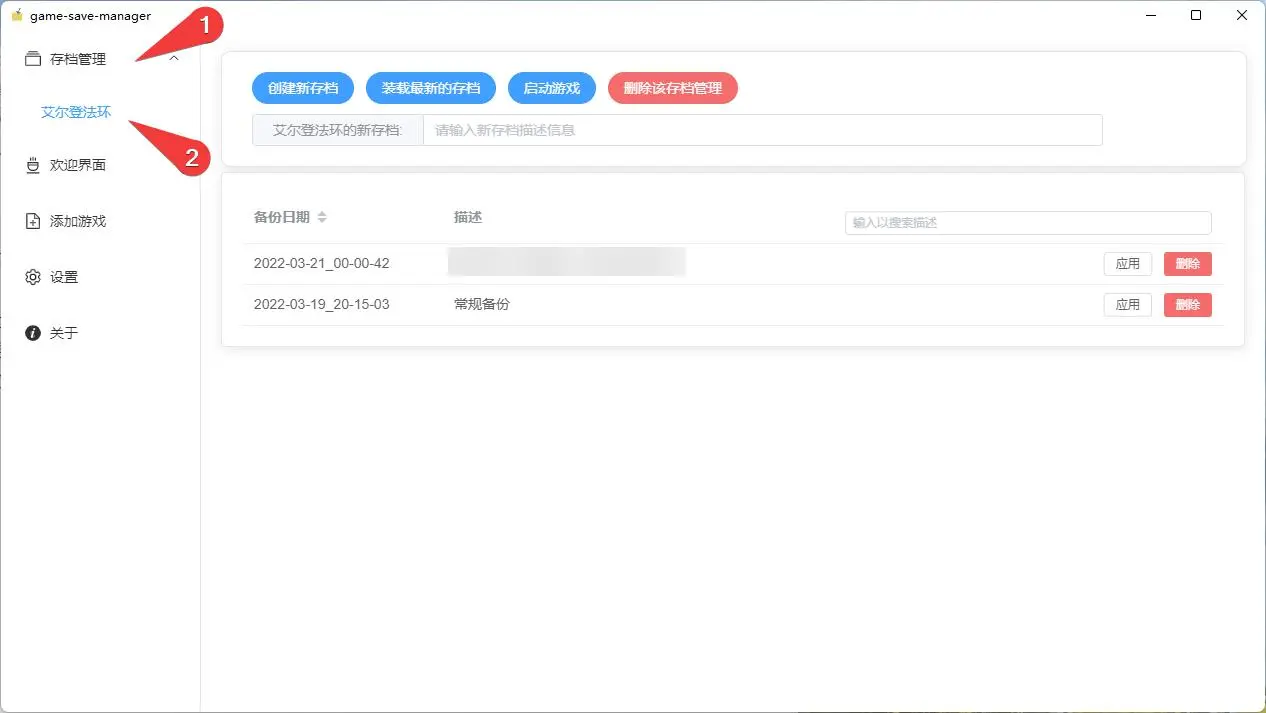Click the info icon for 关于
Screen dimensions: 1266x713
click(33, 333)
